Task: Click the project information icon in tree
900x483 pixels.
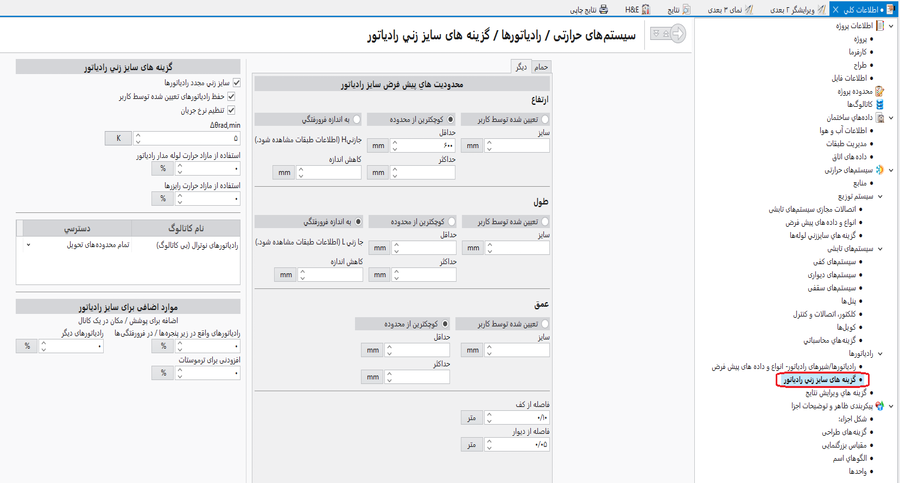Action: tap(880, 26)
